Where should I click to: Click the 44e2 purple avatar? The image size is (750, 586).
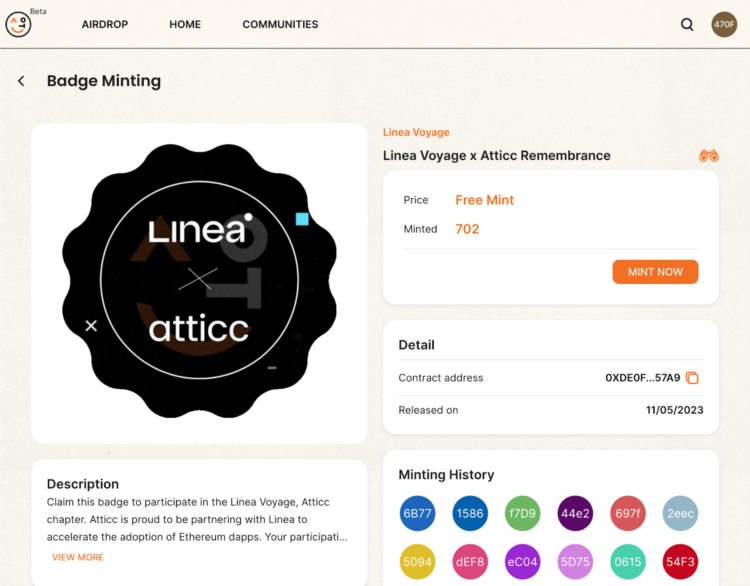click(575, 513)
